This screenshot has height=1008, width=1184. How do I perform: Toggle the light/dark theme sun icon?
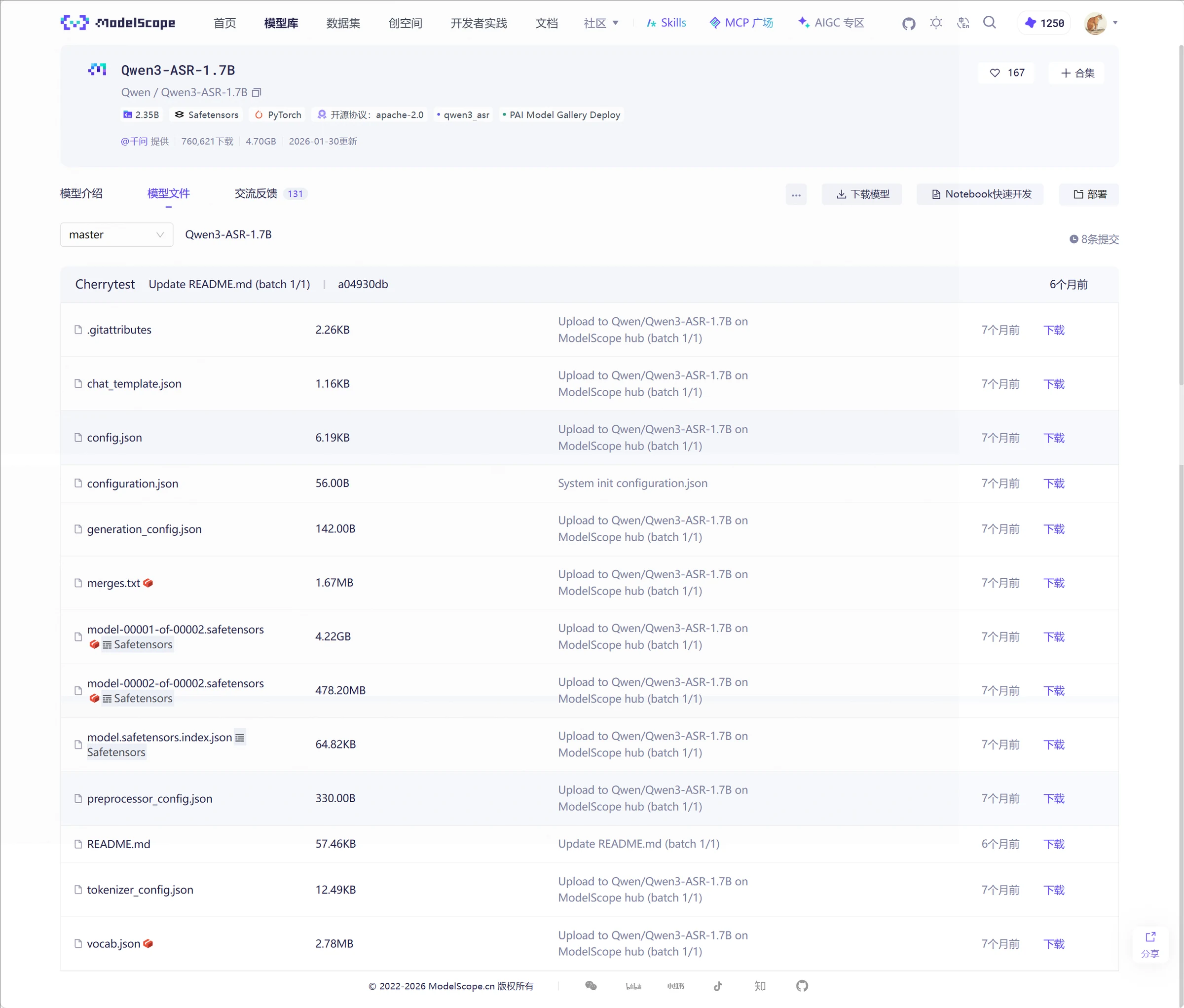click(936, 23)
